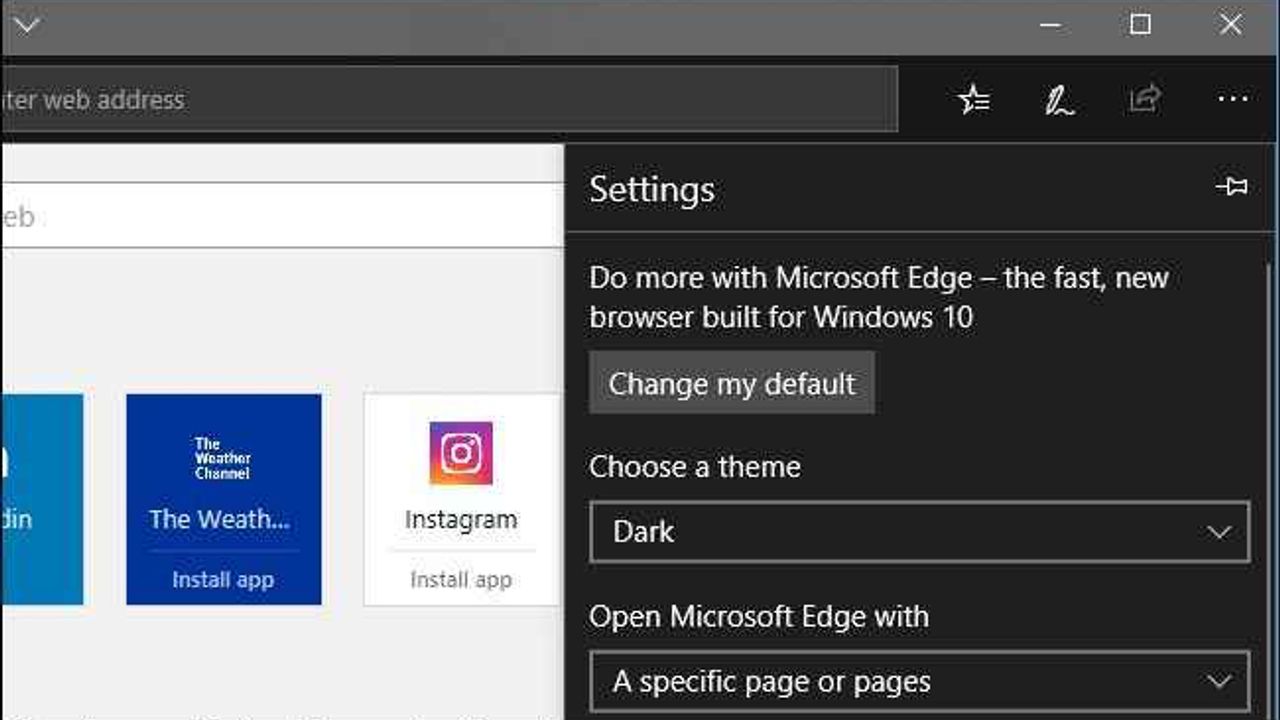Click the Make a Web Note pen icon
1280x720 pixels.
coord(1059,99)
